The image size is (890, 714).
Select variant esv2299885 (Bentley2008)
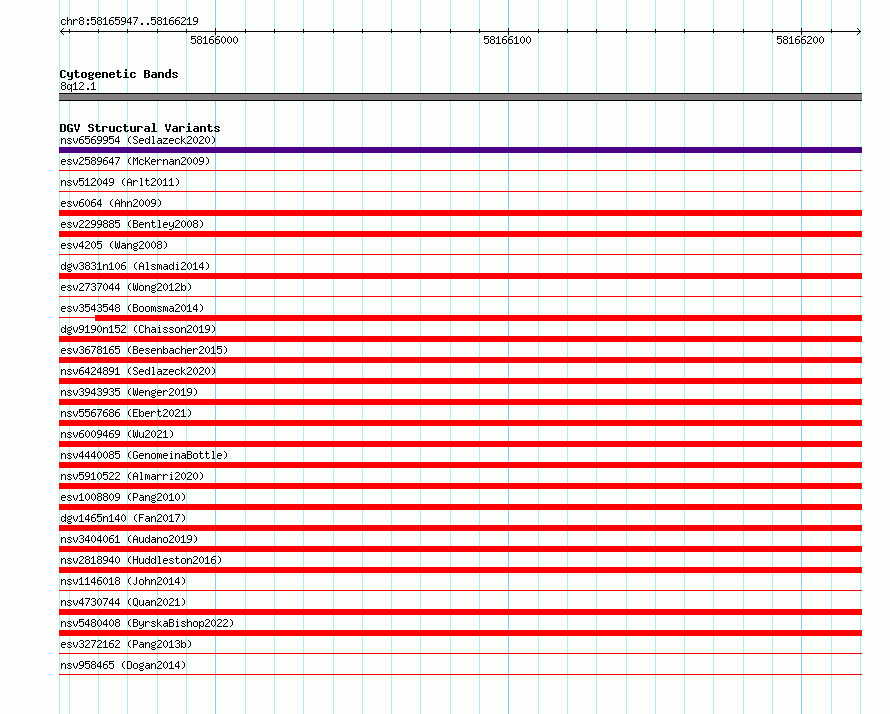coord(132,224)
